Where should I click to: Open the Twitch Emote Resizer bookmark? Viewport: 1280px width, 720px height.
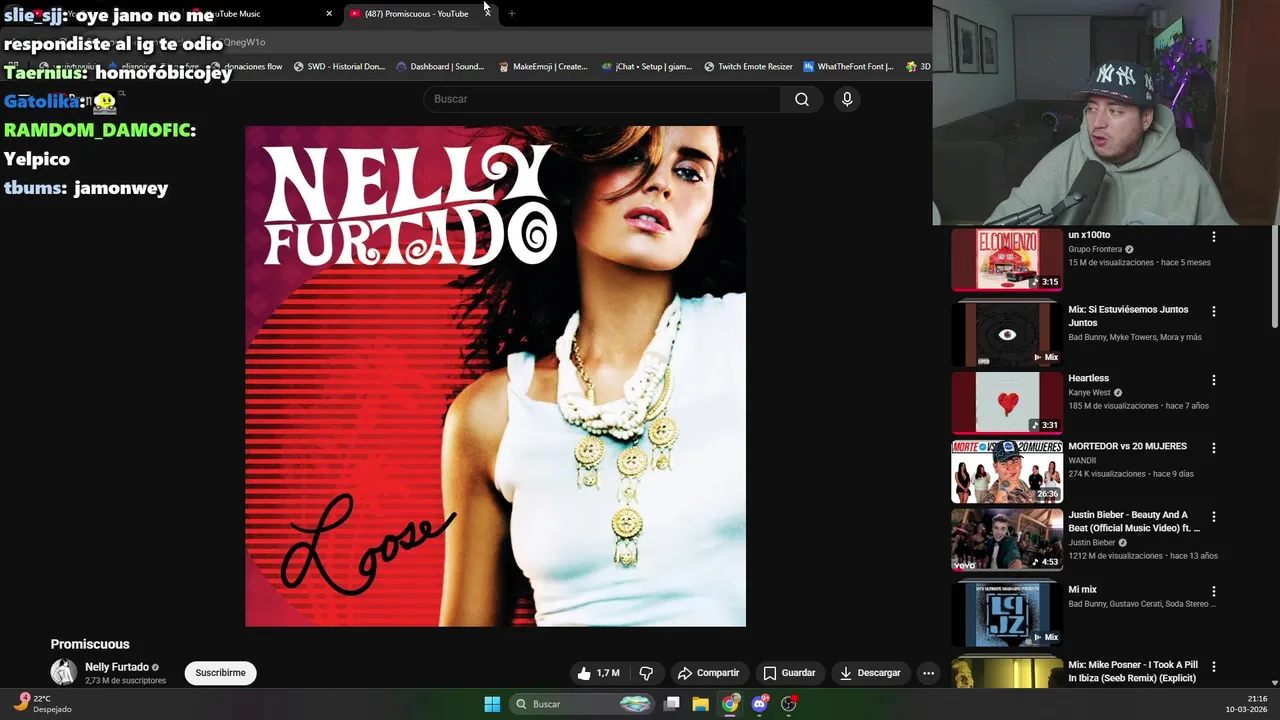[x=748, y=66]
